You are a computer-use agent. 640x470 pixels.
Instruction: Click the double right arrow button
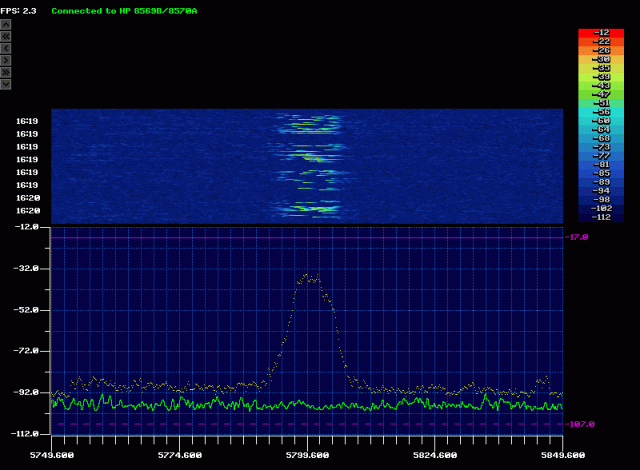(x=6, y=72)
